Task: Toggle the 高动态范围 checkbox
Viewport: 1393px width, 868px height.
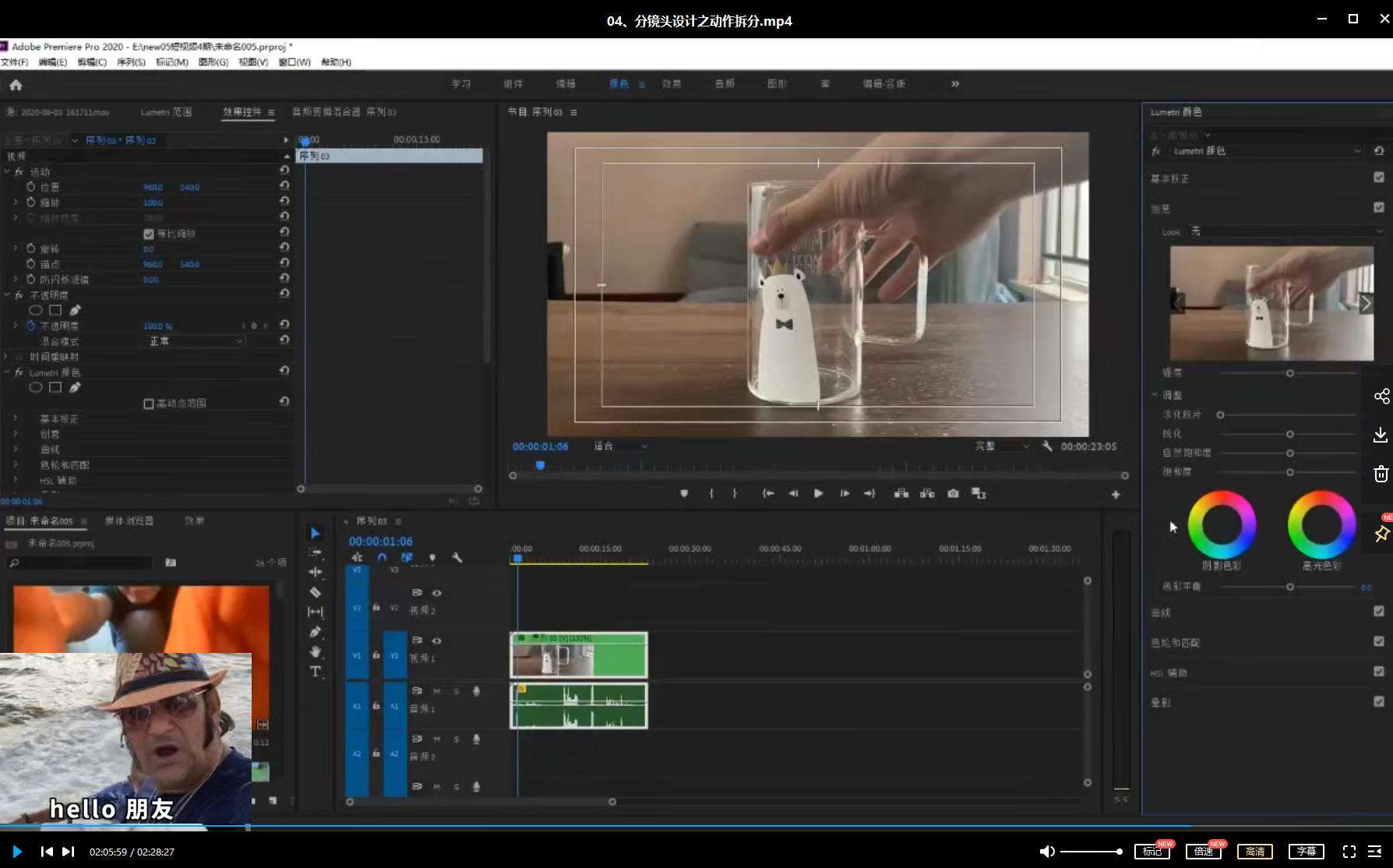Action: coord(149,404)
